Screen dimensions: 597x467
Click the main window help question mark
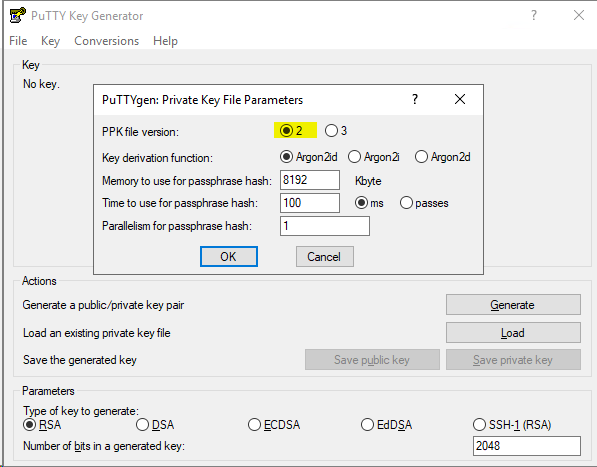[x=534, y=15]
